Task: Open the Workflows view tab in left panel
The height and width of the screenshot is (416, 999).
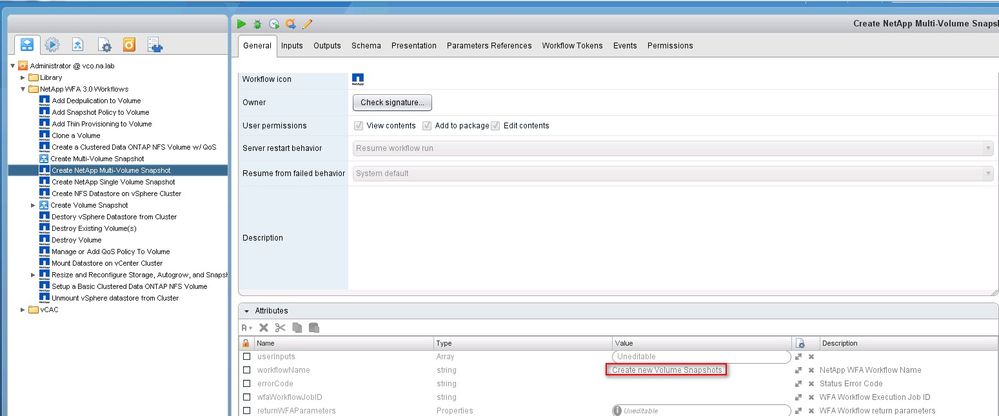Action: pyautogui.click(x=27, y=45)
